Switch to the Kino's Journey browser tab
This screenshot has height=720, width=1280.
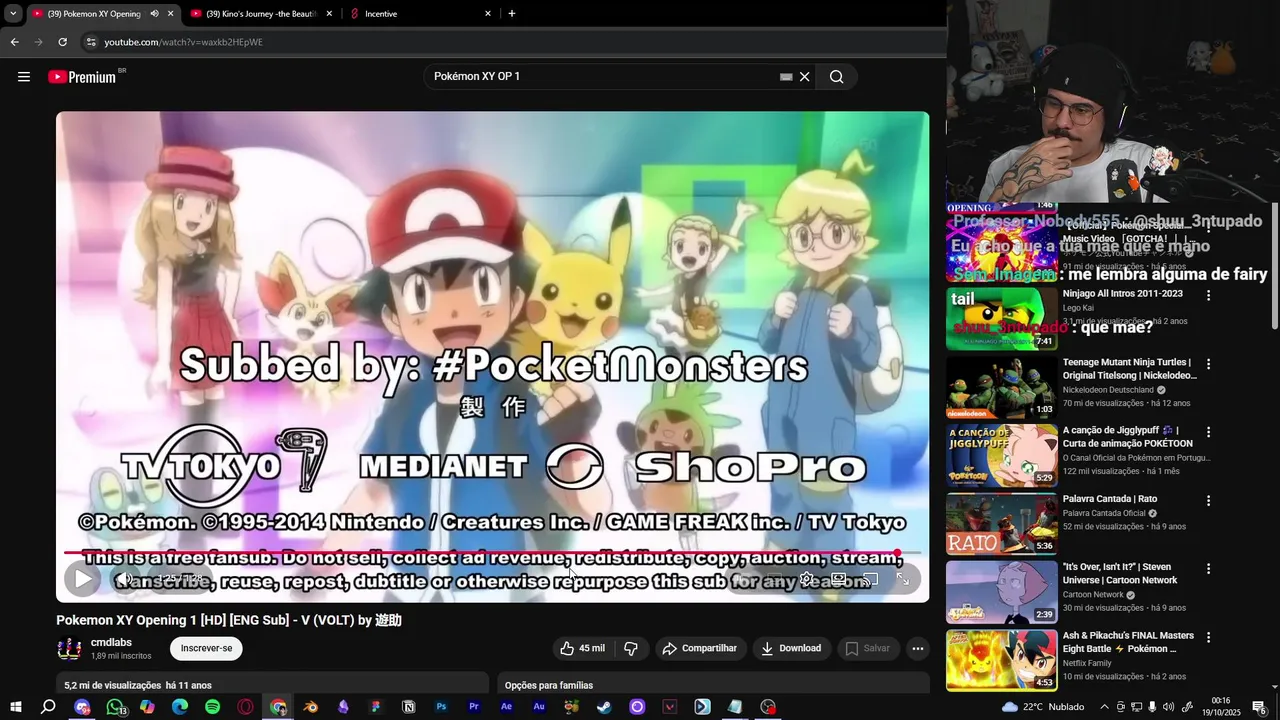(x=260, y=14)
